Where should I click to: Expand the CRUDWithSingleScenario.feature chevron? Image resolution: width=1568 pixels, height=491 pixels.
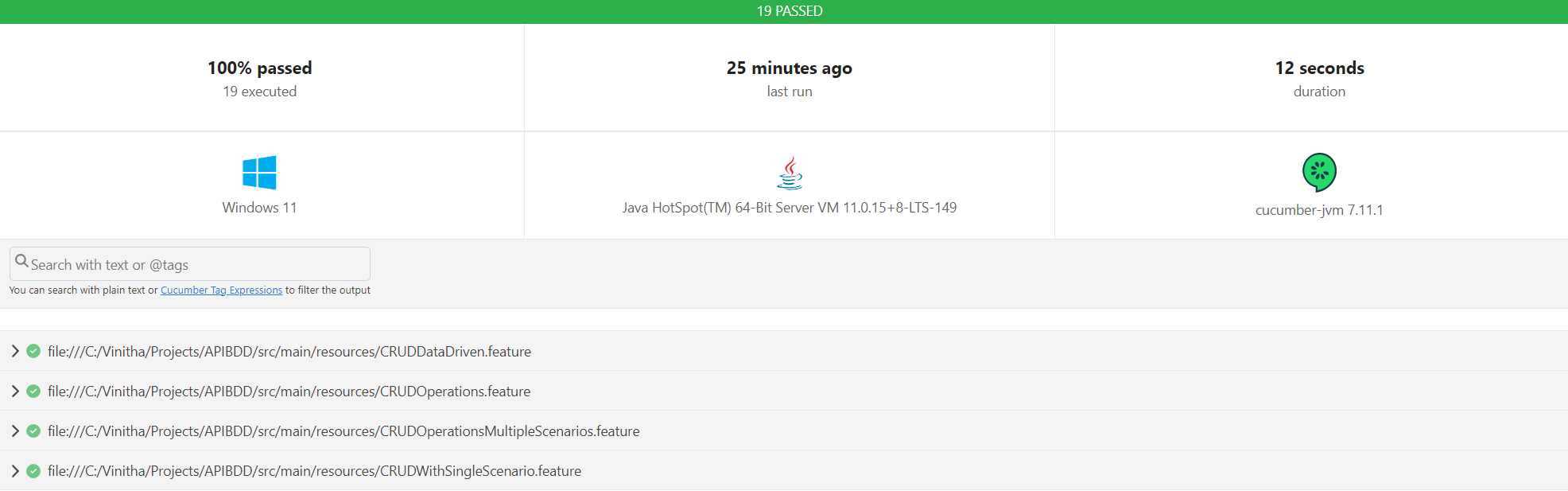tap(15, 470)
